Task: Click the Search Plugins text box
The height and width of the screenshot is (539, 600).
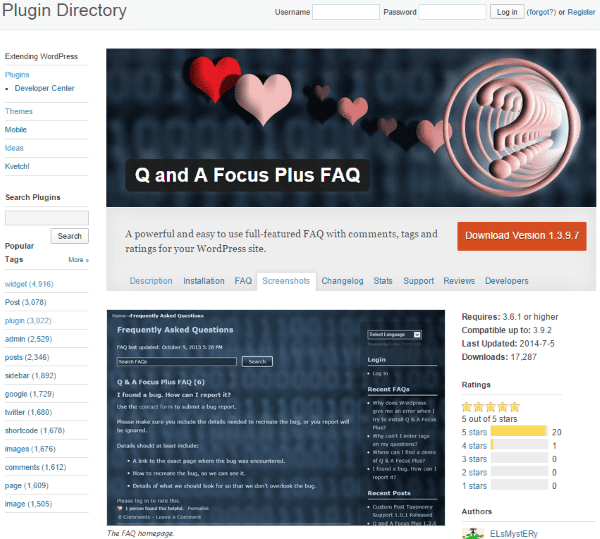Action: coord(47,218)
